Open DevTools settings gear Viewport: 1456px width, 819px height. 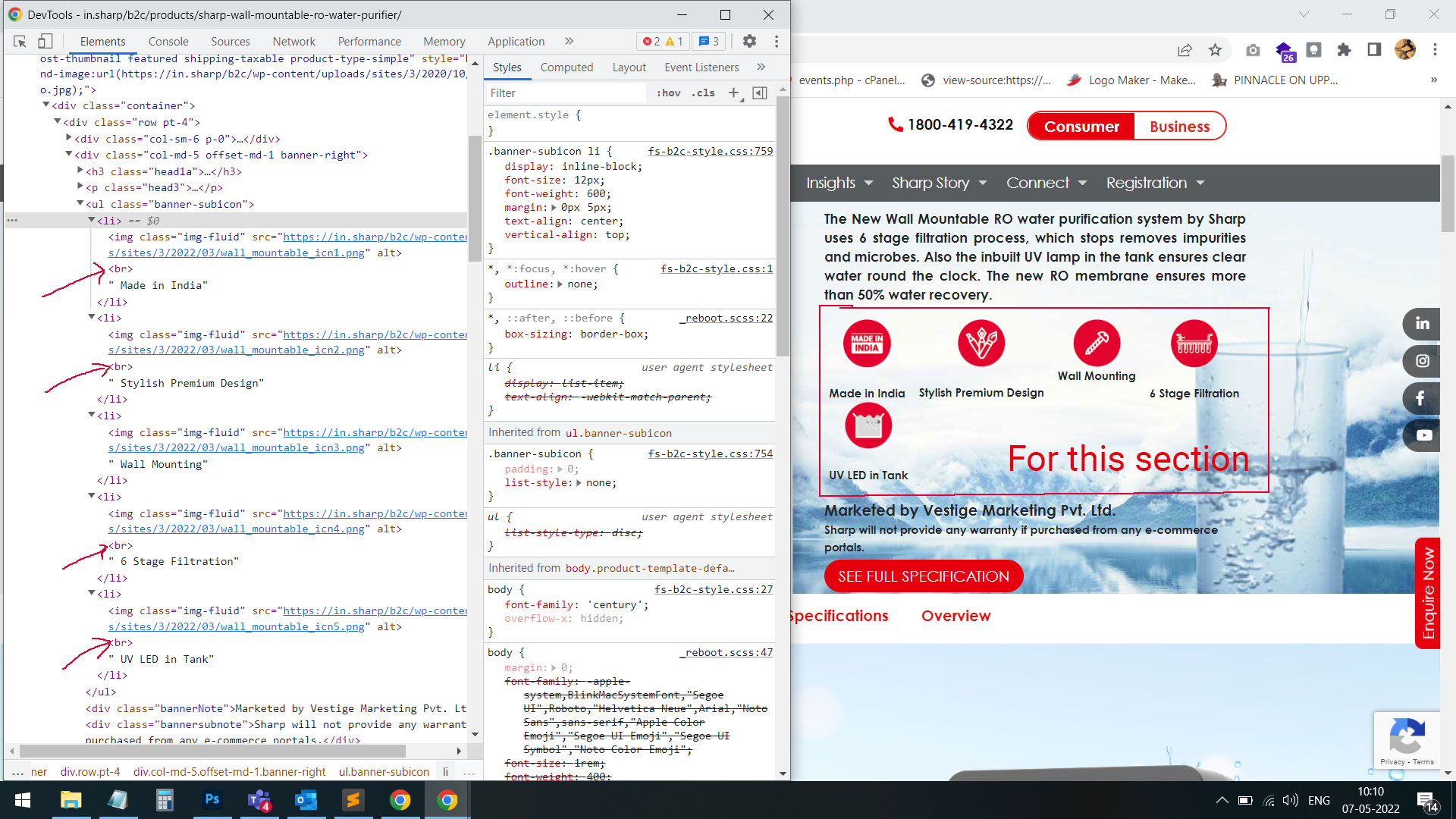[749, 42]
